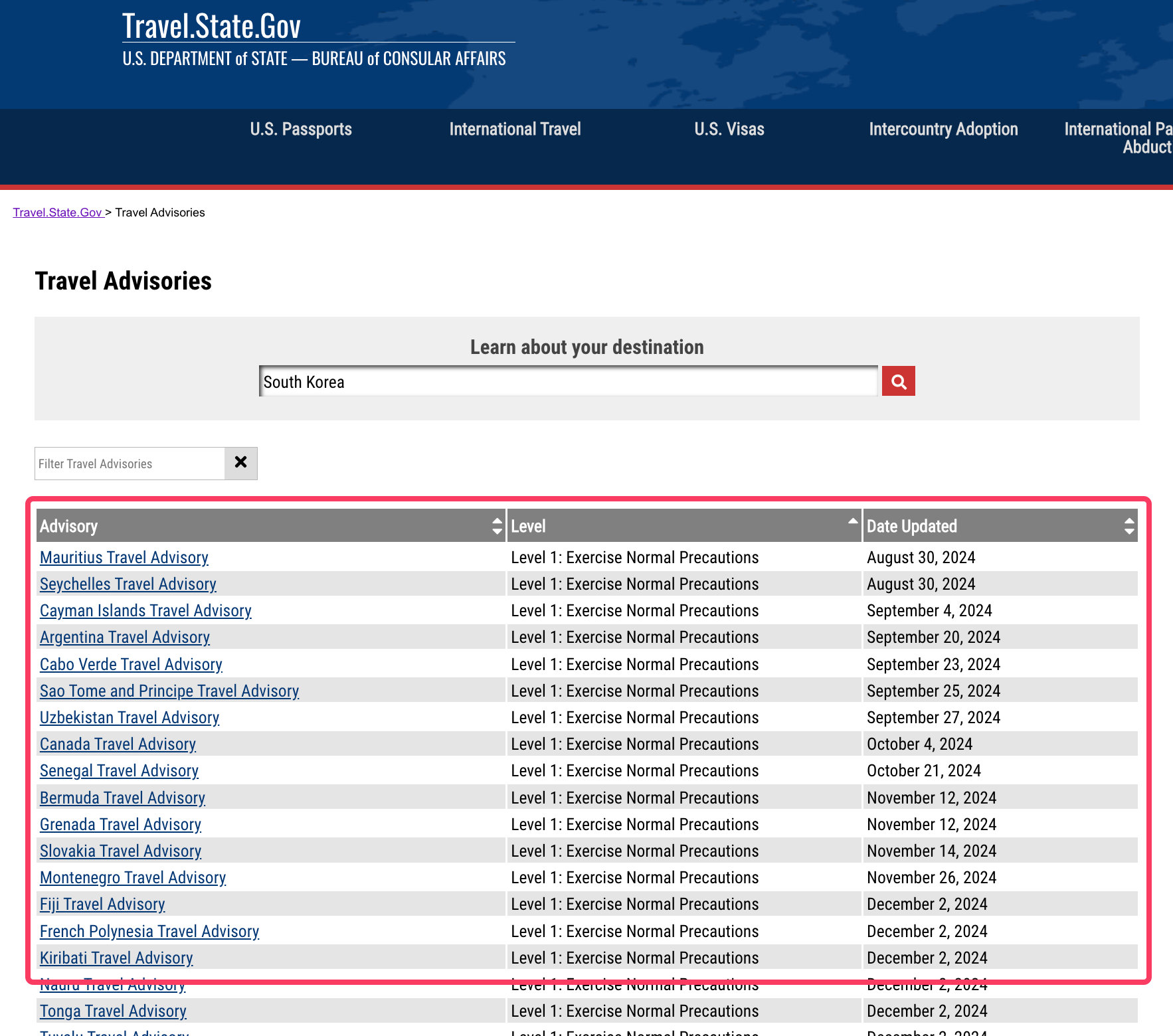This screenshot has height=1036, width=1173.
Task: Sort by Level column arrow
Action: coord(853,521)
